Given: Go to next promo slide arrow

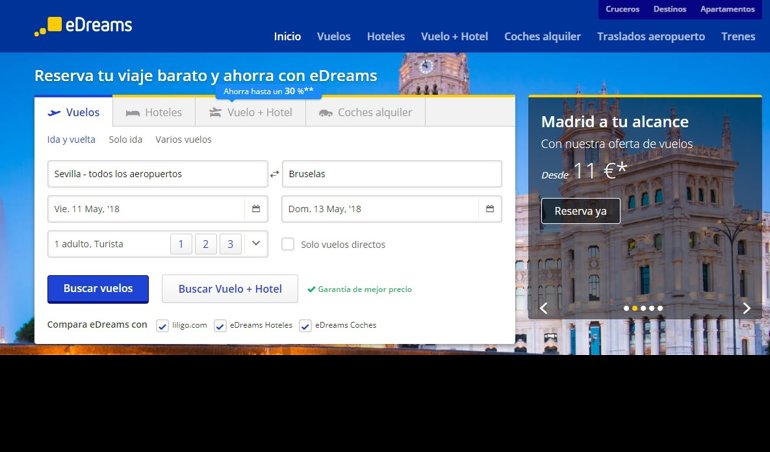Looking at the screenshot, I should click(x=746, y=308).
